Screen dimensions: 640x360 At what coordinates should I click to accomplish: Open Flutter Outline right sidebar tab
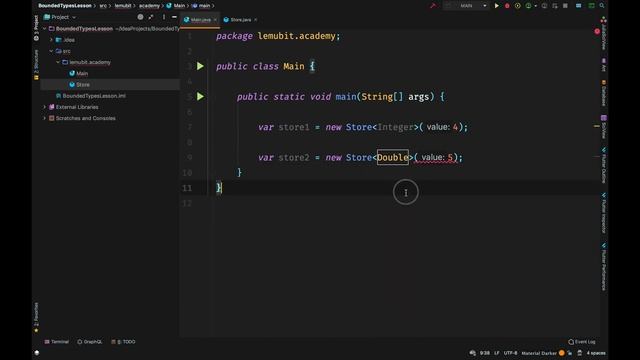coord(604,165)
